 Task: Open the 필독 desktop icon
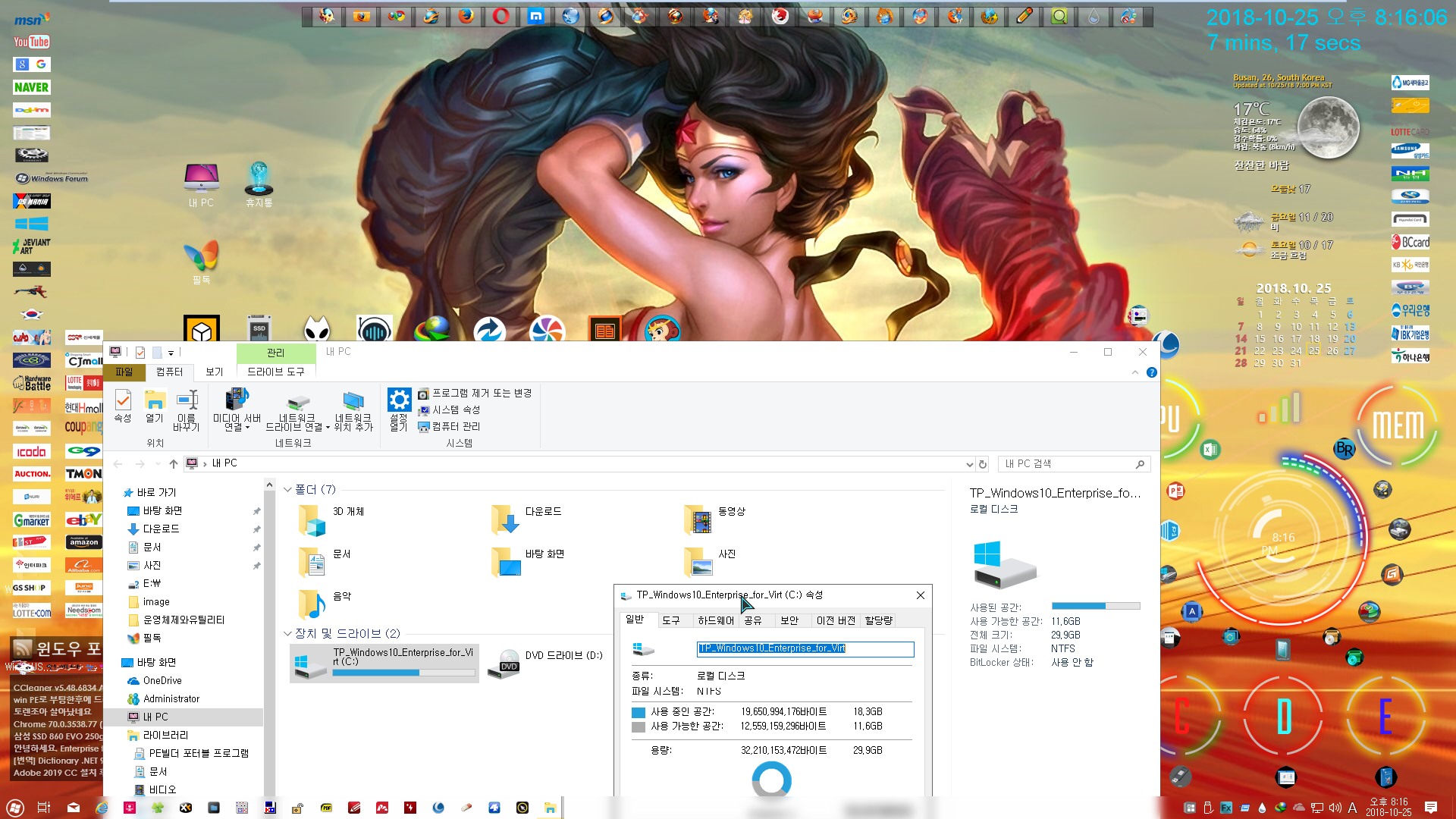pyautogui.click(x=202, y=262)
